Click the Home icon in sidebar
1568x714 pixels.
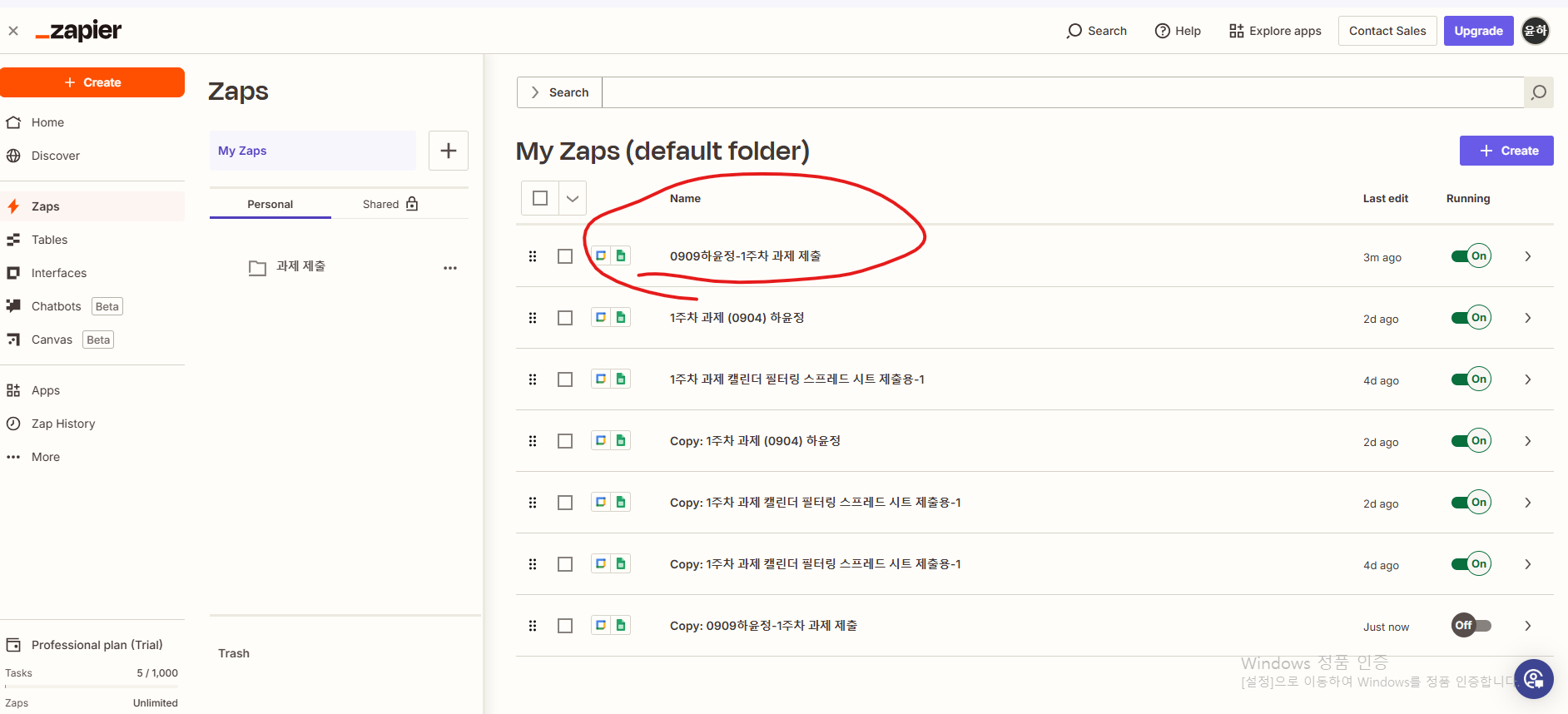[13, 122]
